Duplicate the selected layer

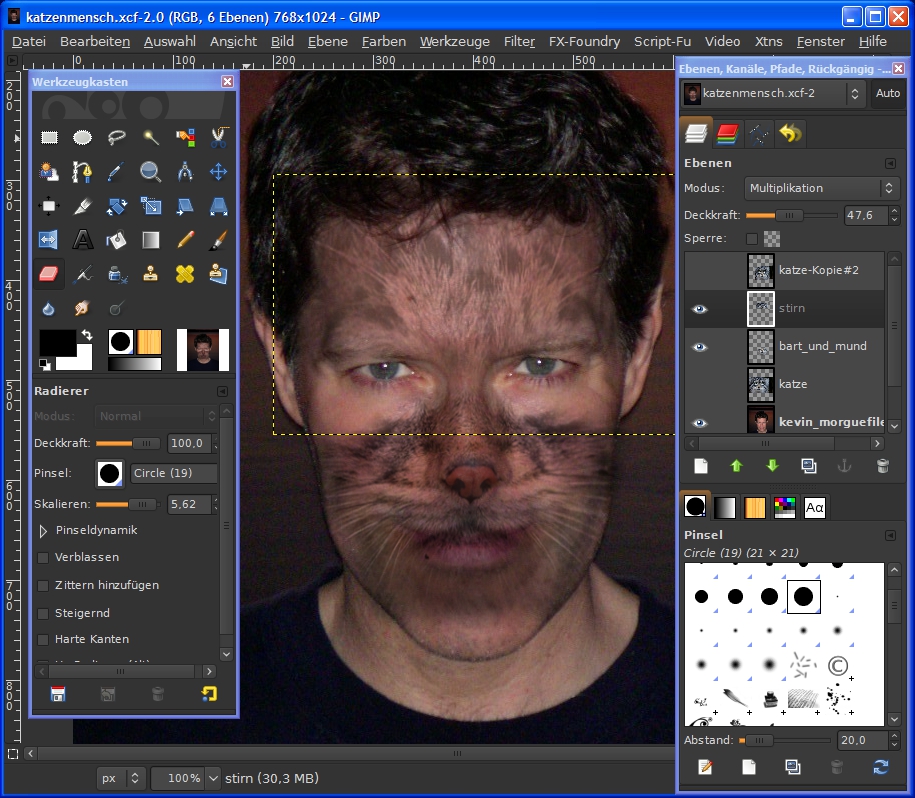809,466
